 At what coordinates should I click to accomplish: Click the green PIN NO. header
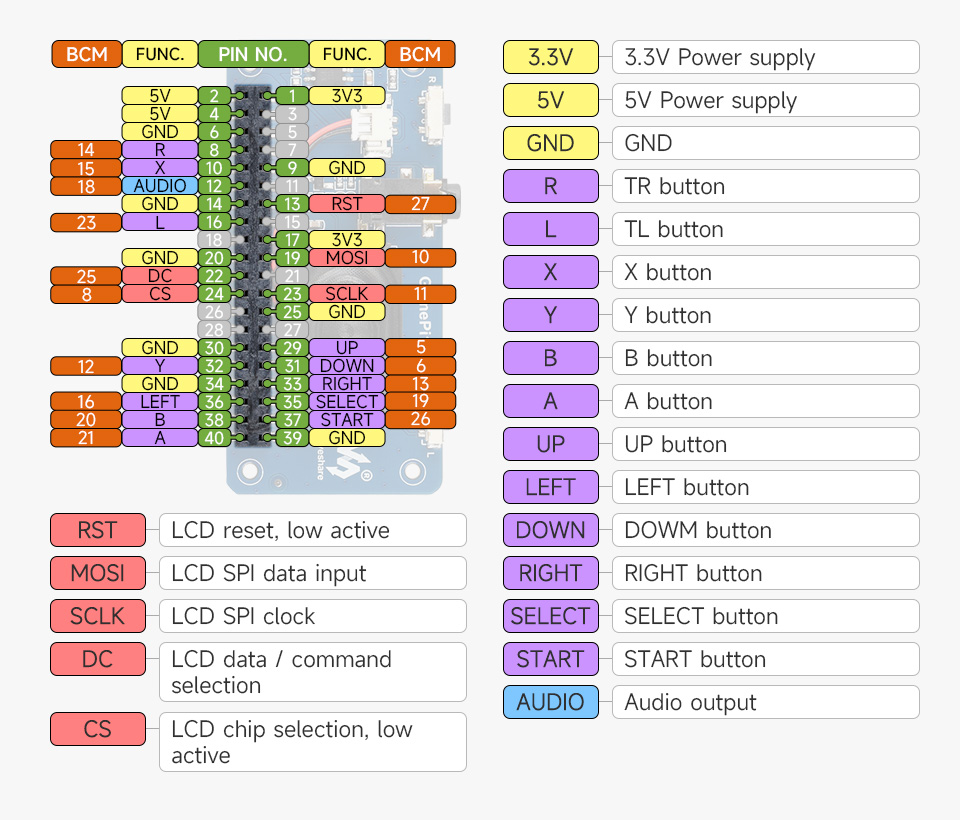(x=253, y=54)
